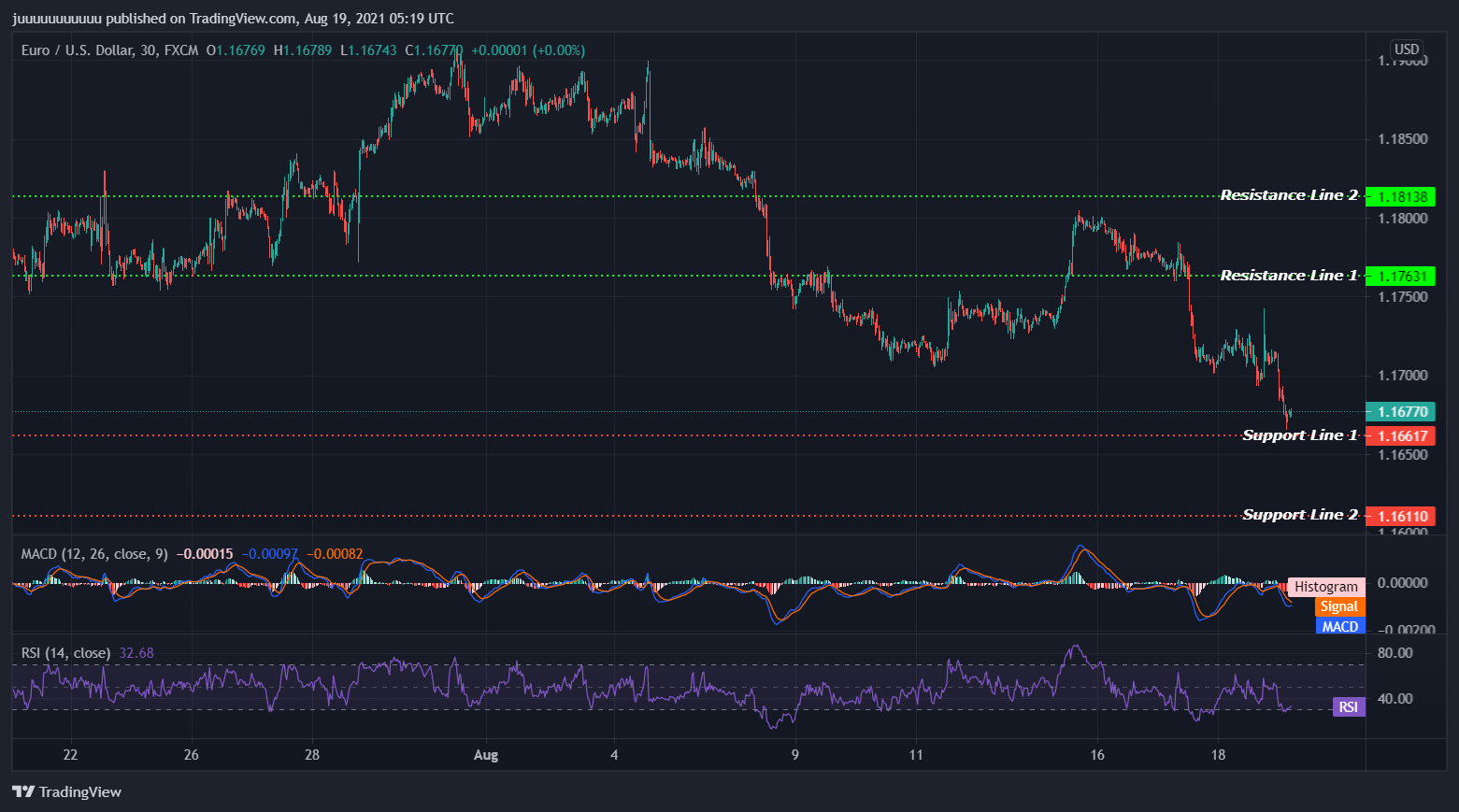Select the orange Signal legend badge
Viewport: 1459px width, 812px height.
pyautogui.click(x=1338, y=605)
